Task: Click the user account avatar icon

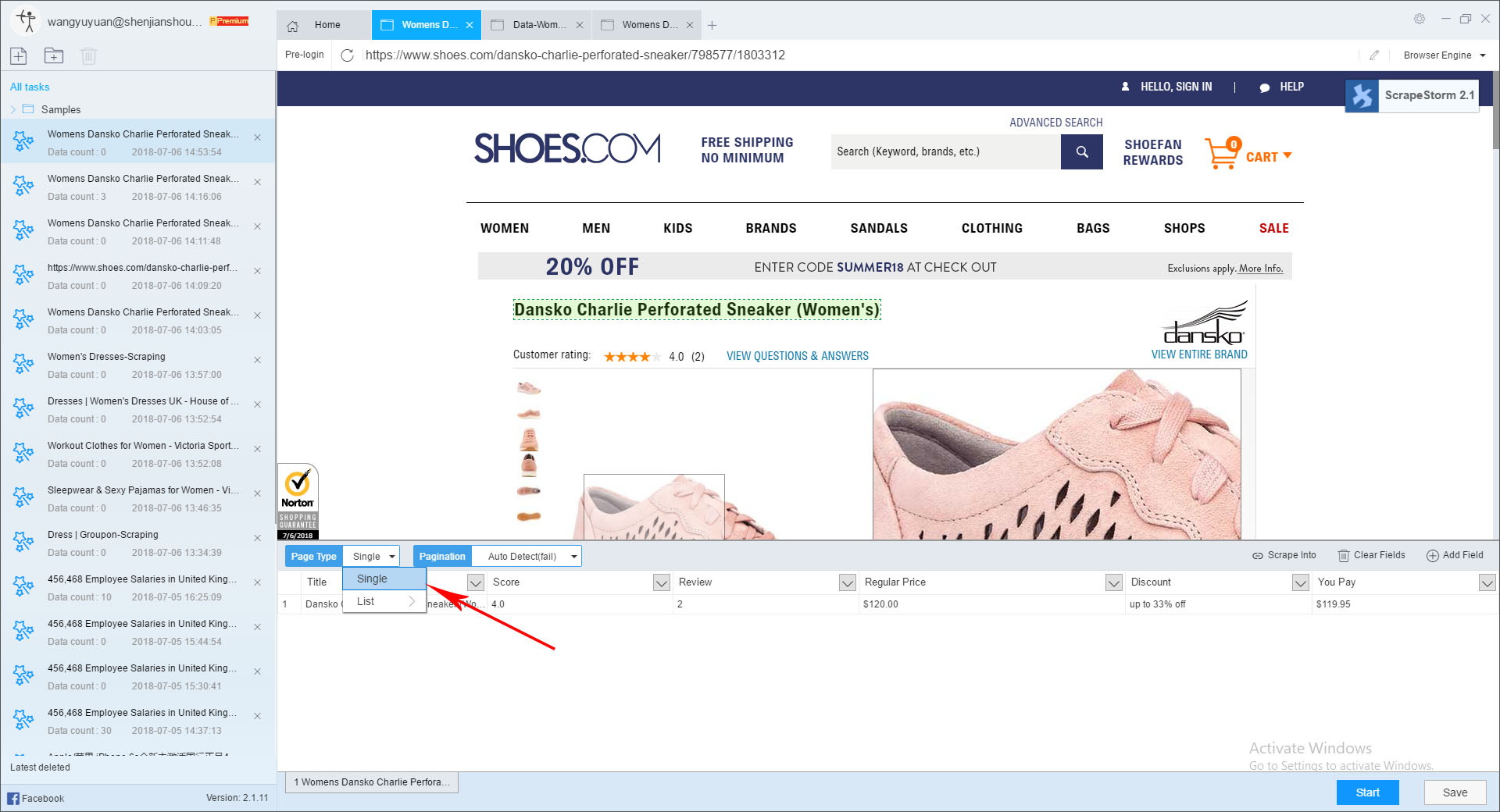Action: pos(26,20)
